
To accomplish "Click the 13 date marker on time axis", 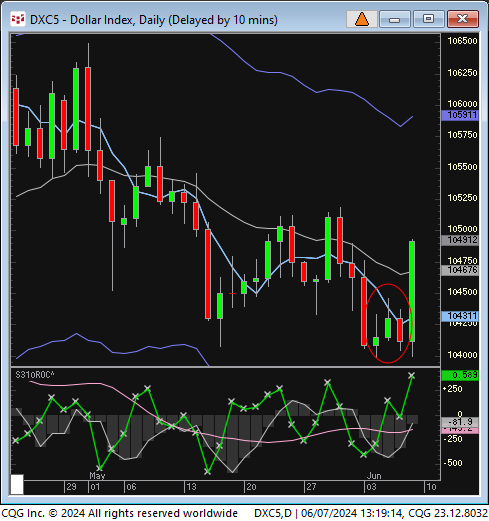I will coord(191,487).
